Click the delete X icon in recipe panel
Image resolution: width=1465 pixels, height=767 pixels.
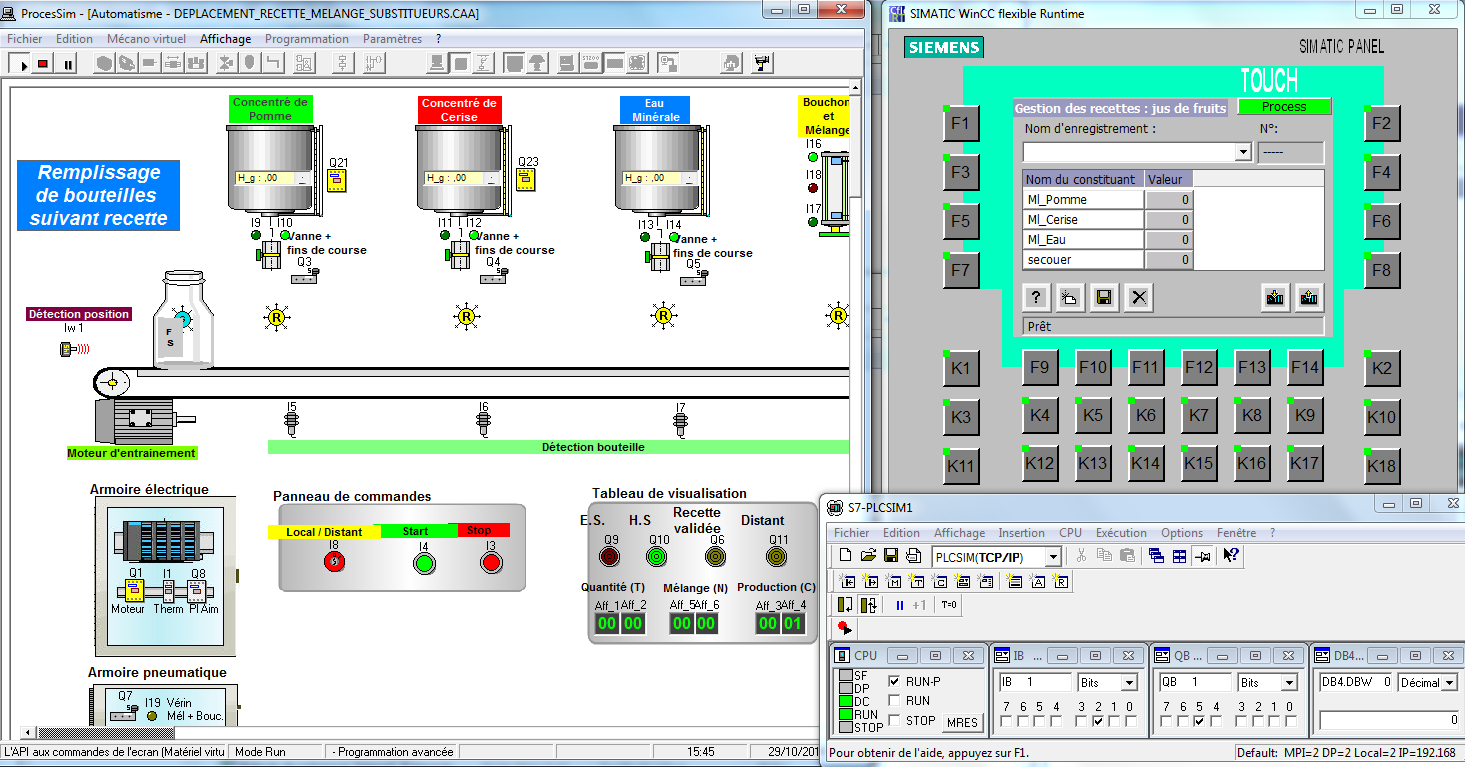coord(1138,297)
